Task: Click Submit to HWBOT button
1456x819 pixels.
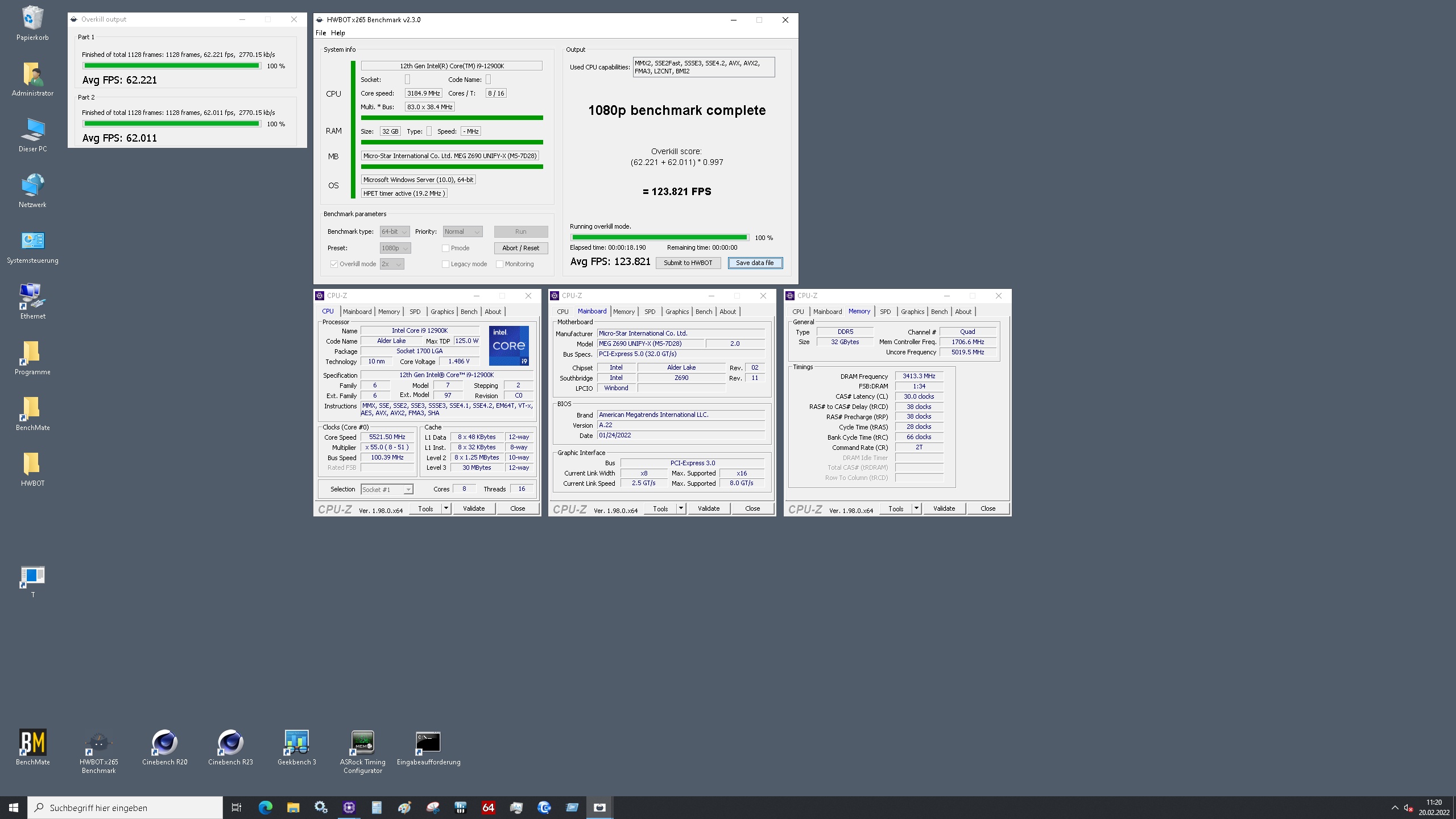Action: click(688, 263)
